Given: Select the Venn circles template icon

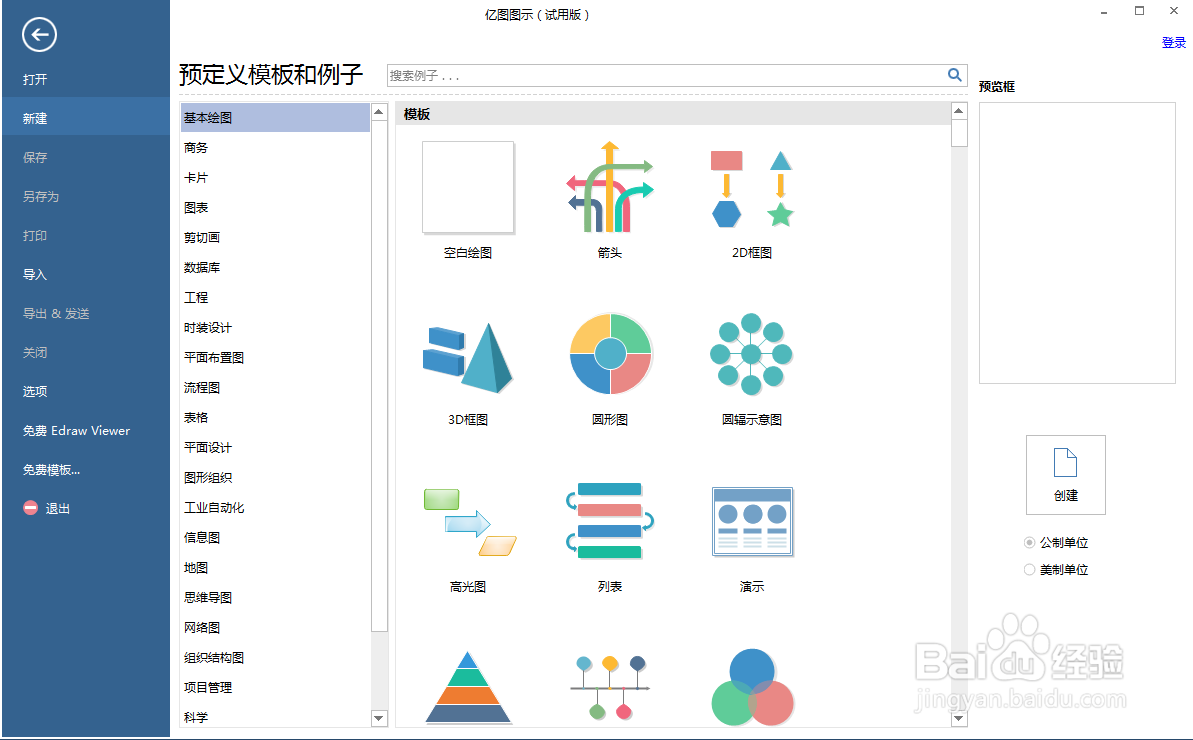Looking at the screenshot, I should [x=752, y=687].
